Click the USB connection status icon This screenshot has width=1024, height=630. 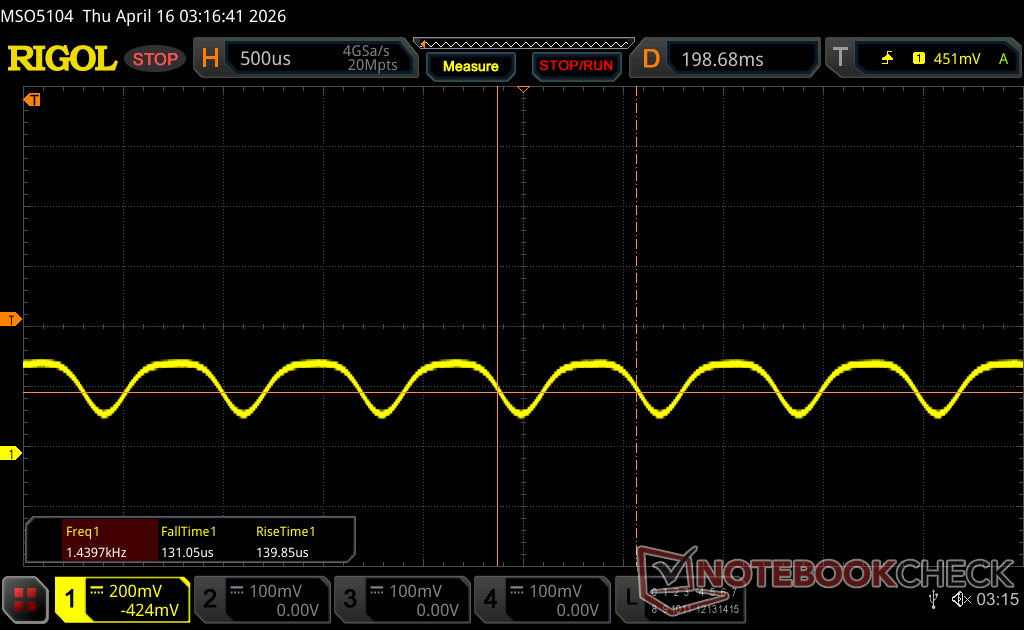[x=934, y=599]
